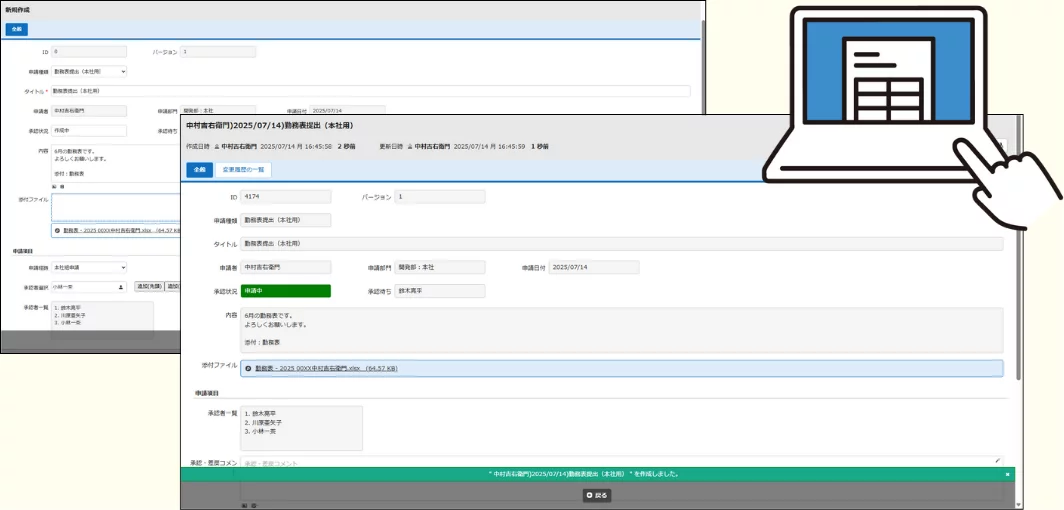
Task: Click person icon in approver select field
Action: tap(121, 286)
